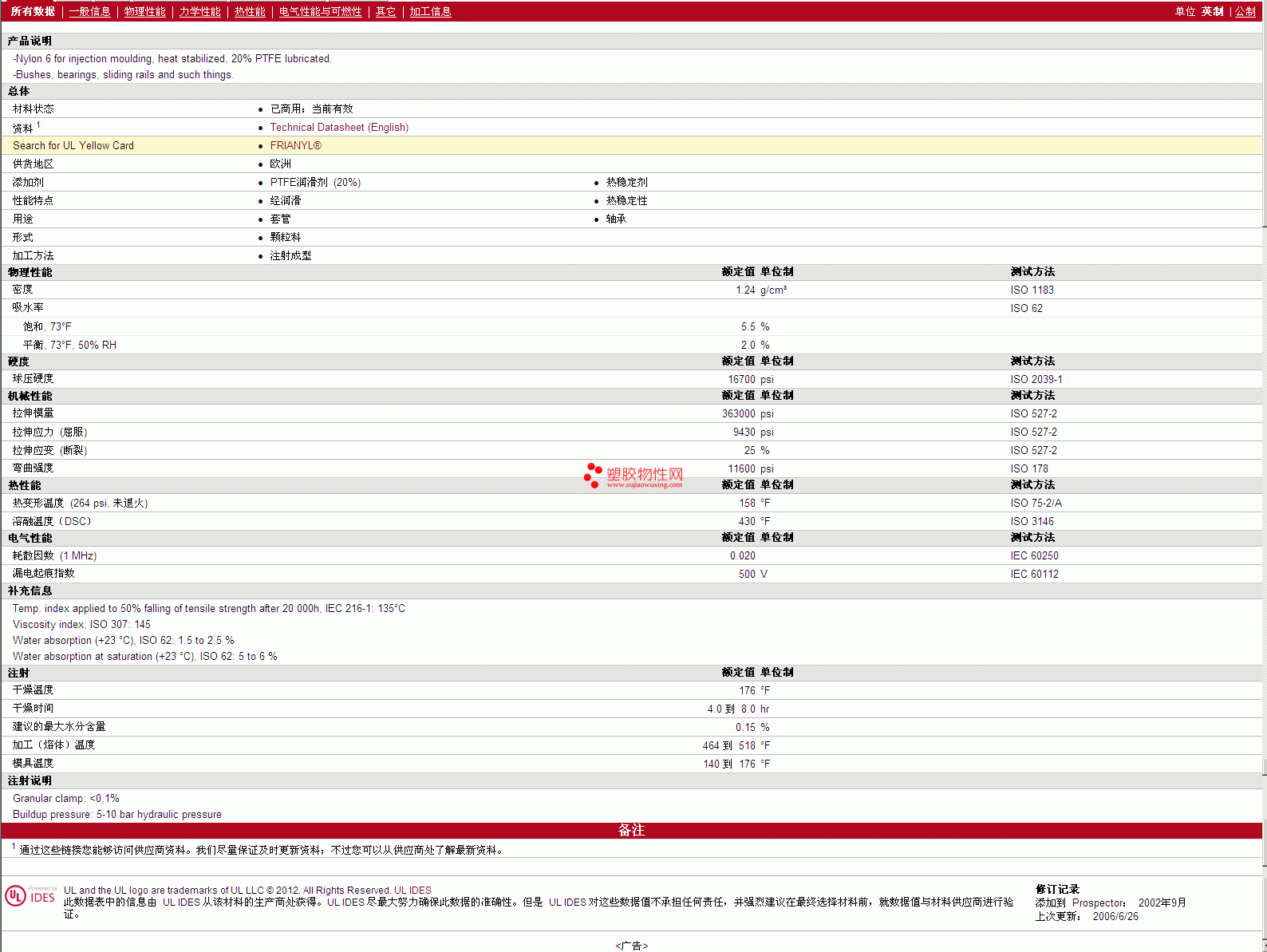1267x952 pixels.
Task: Select 英制 units
Action: click(1212, 12)
